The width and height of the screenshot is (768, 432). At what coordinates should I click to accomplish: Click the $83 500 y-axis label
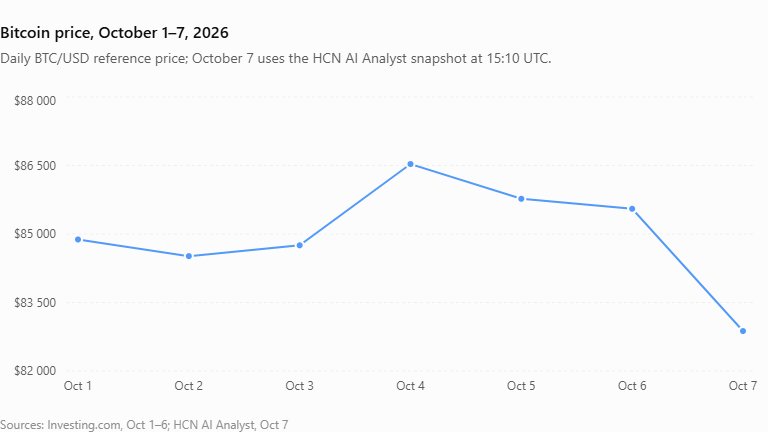click(35, 303)
